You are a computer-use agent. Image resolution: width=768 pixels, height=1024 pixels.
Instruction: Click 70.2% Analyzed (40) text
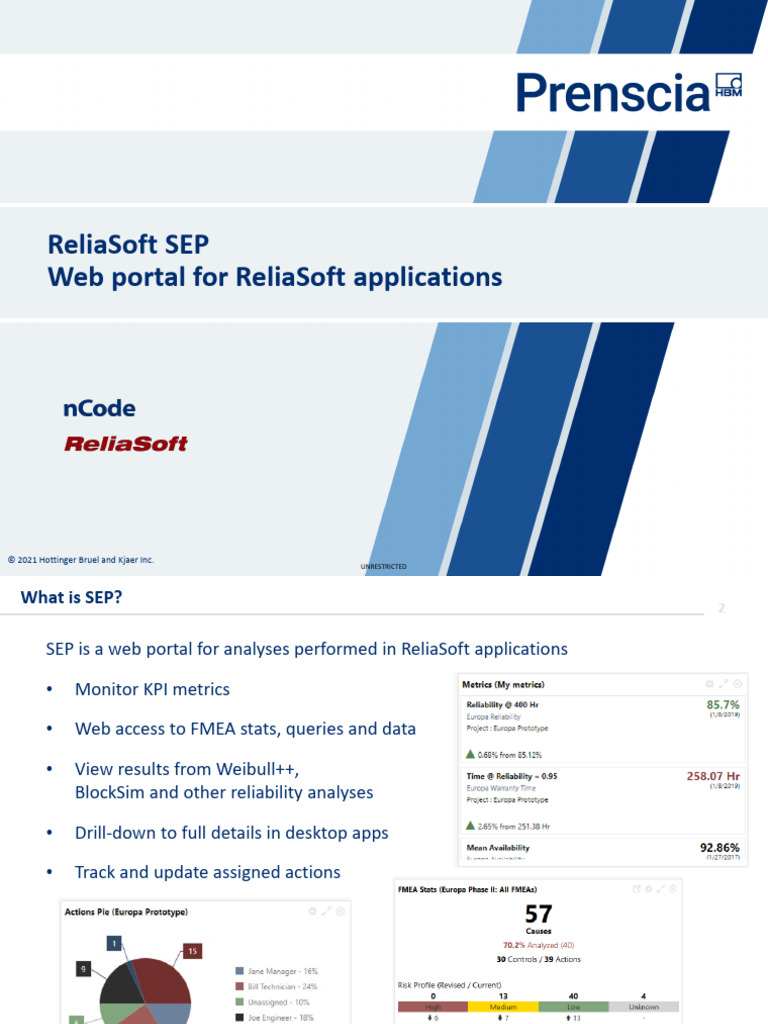tap(538, 945)
